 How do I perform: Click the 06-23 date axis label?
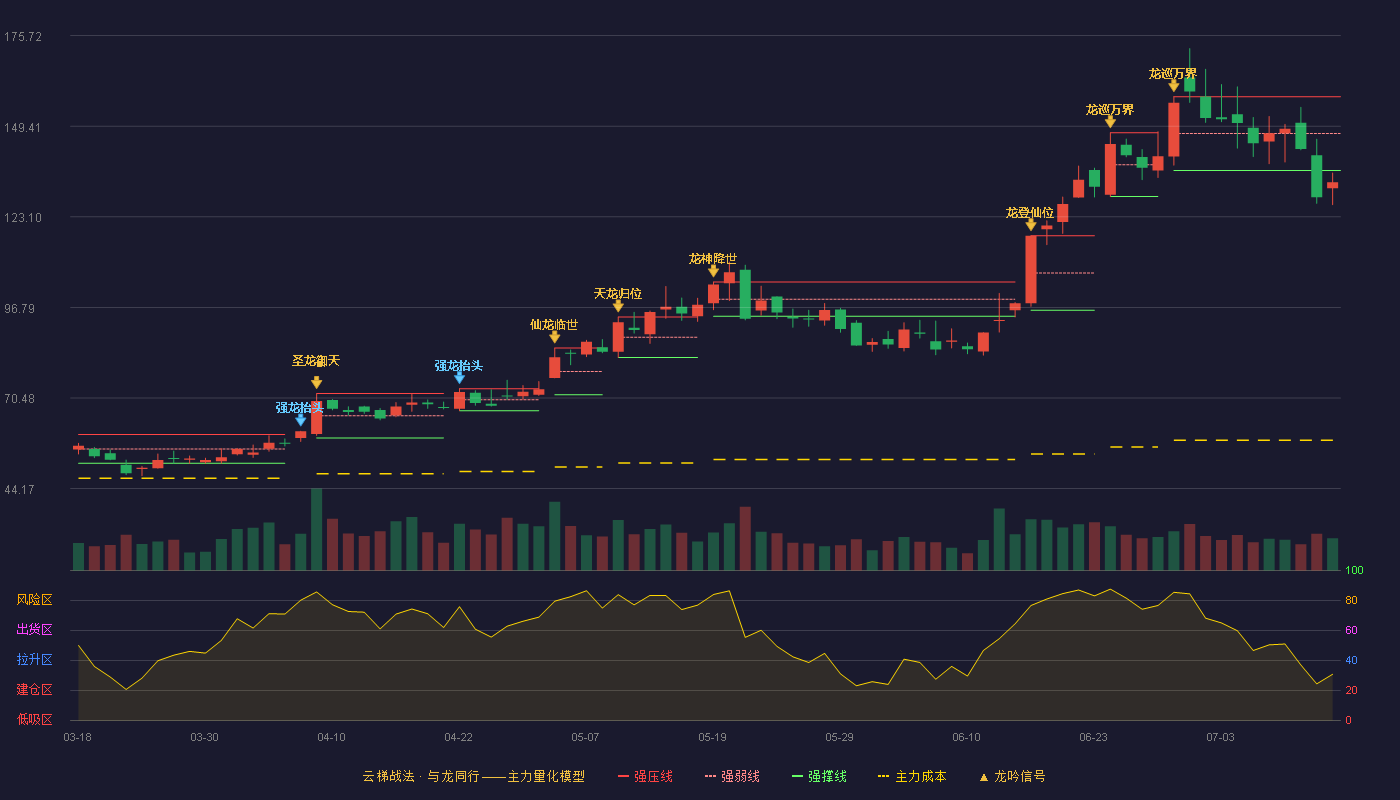coord(1093,737)
